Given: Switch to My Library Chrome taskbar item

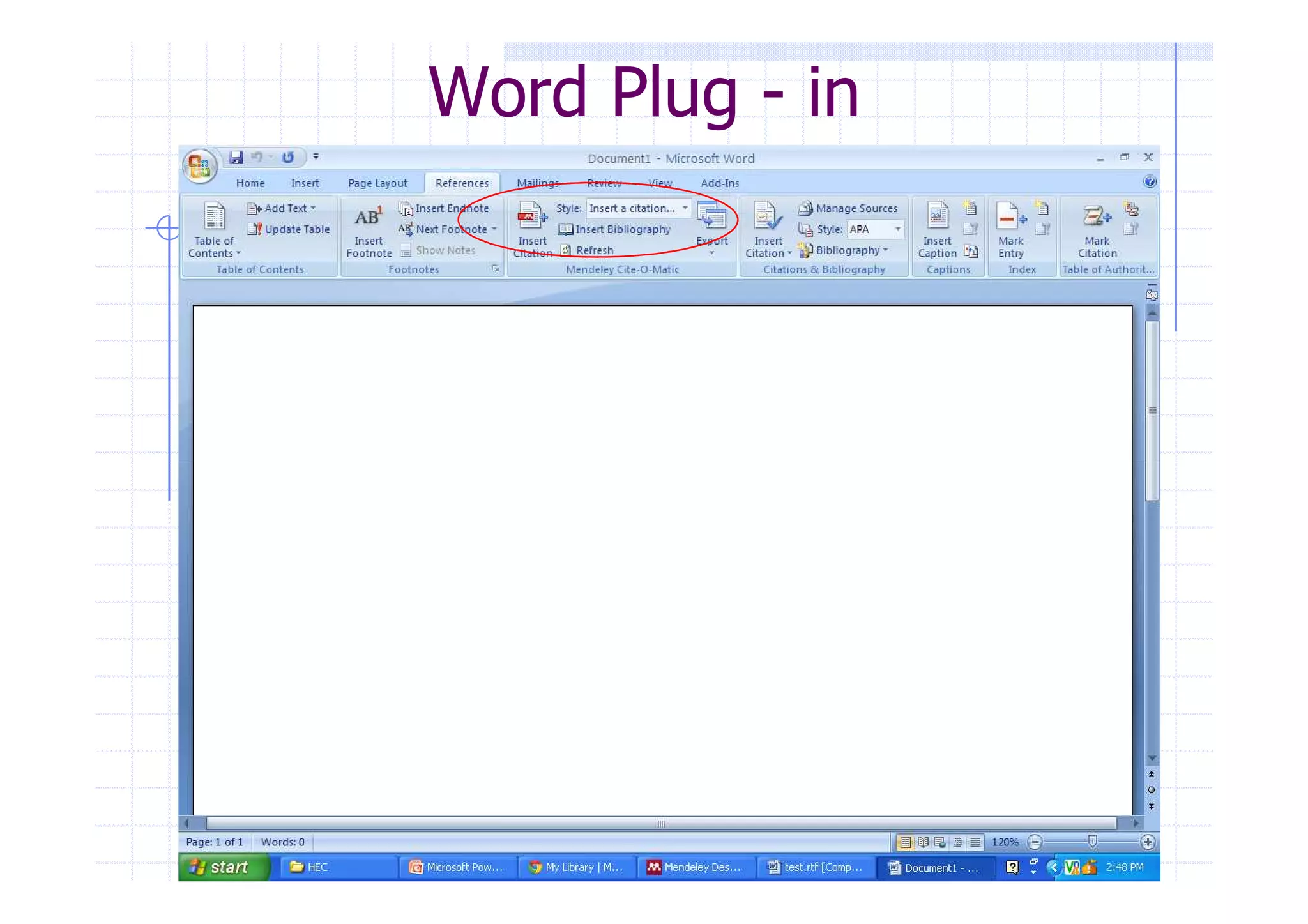Looking at the screenshot, I should [x=576, y=867].
